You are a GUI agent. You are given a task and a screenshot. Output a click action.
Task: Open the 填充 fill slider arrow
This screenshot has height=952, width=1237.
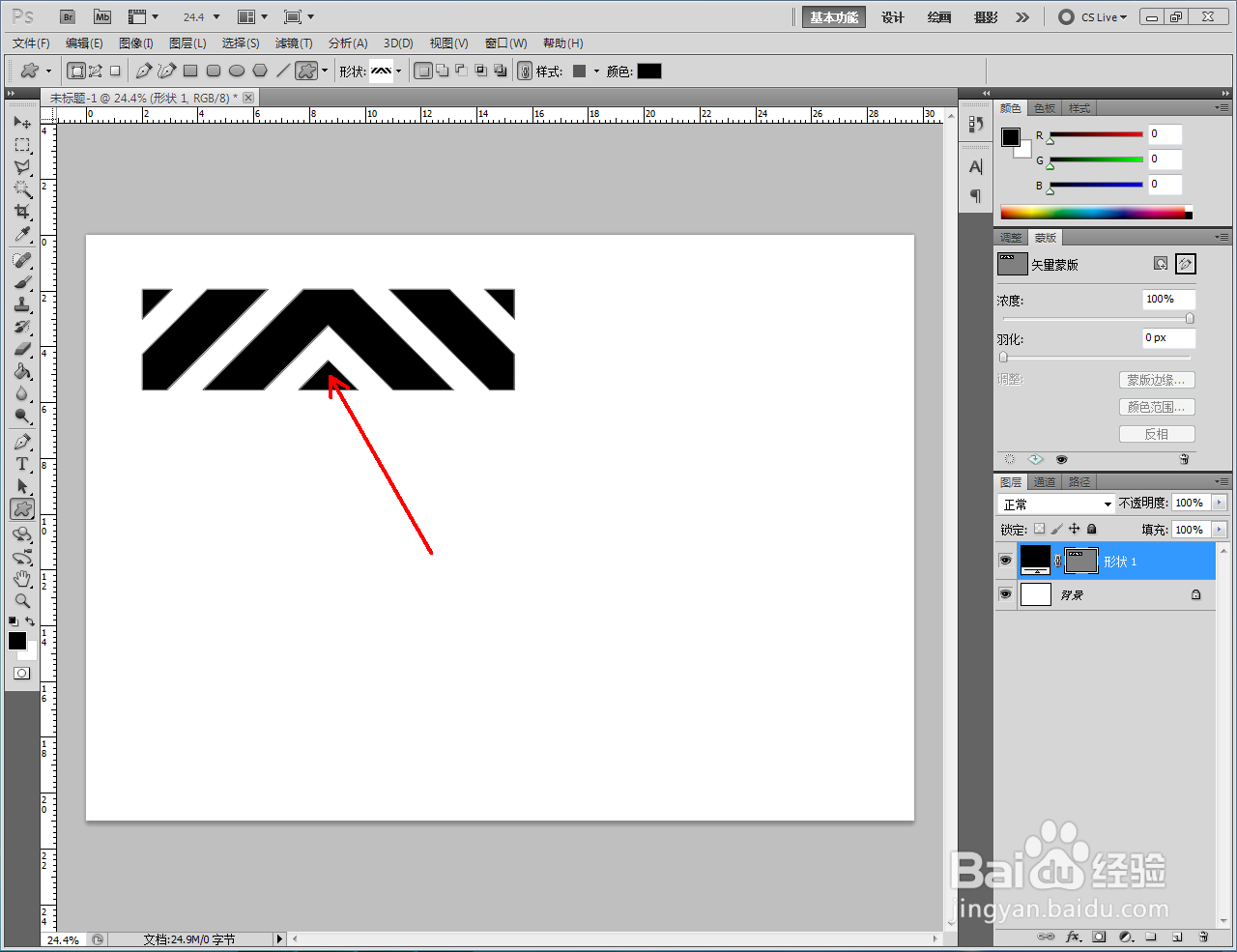pos(1219,529)
